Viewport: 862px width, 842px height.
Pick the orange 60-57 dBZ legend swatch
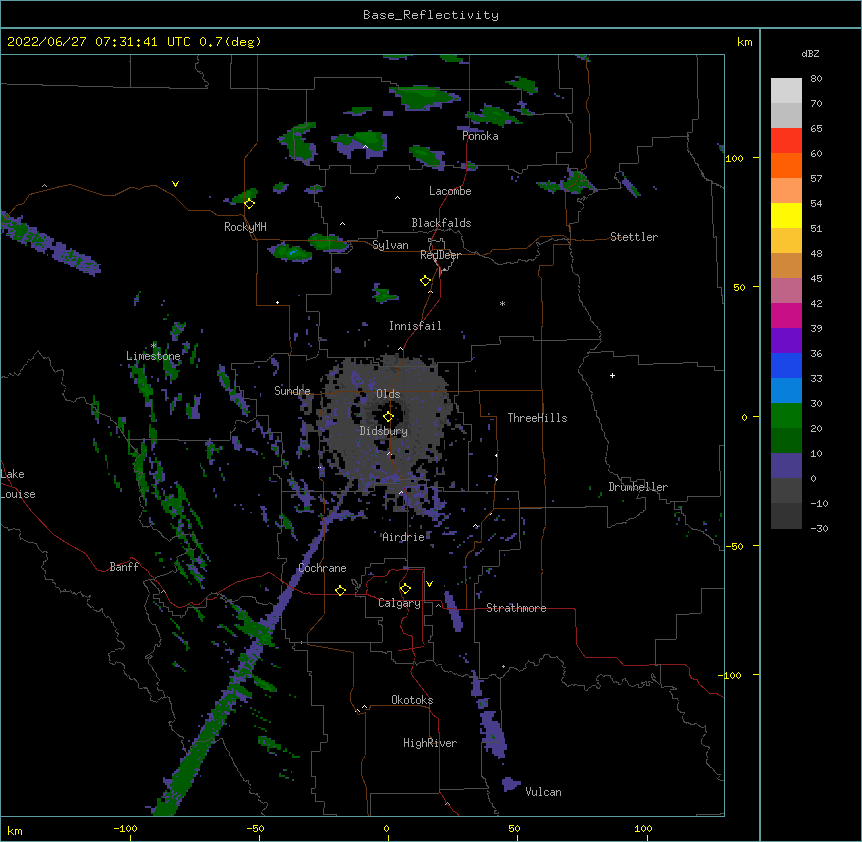[786, 165]
